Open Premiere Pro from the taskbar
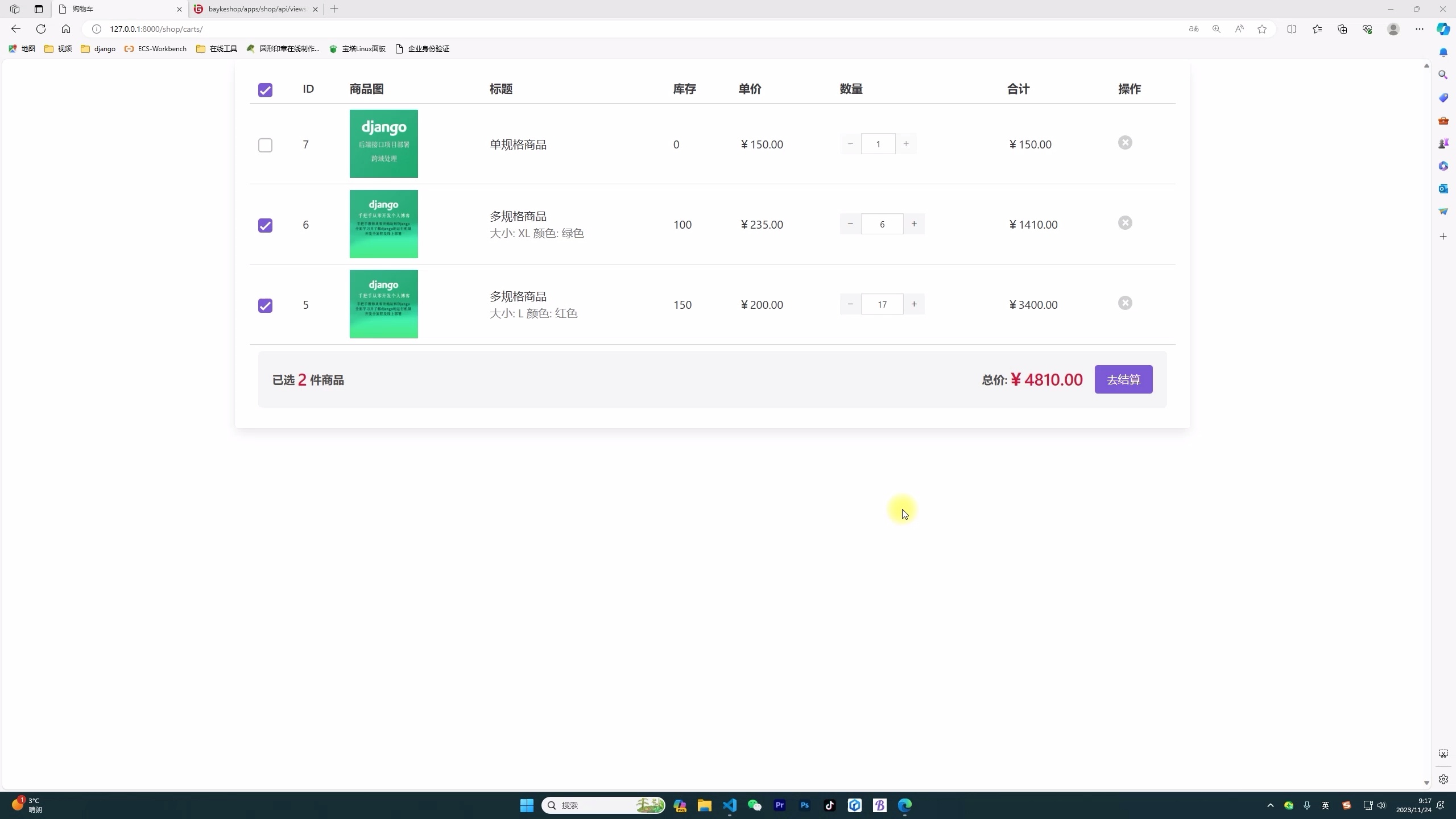 [x=779, y=805]
